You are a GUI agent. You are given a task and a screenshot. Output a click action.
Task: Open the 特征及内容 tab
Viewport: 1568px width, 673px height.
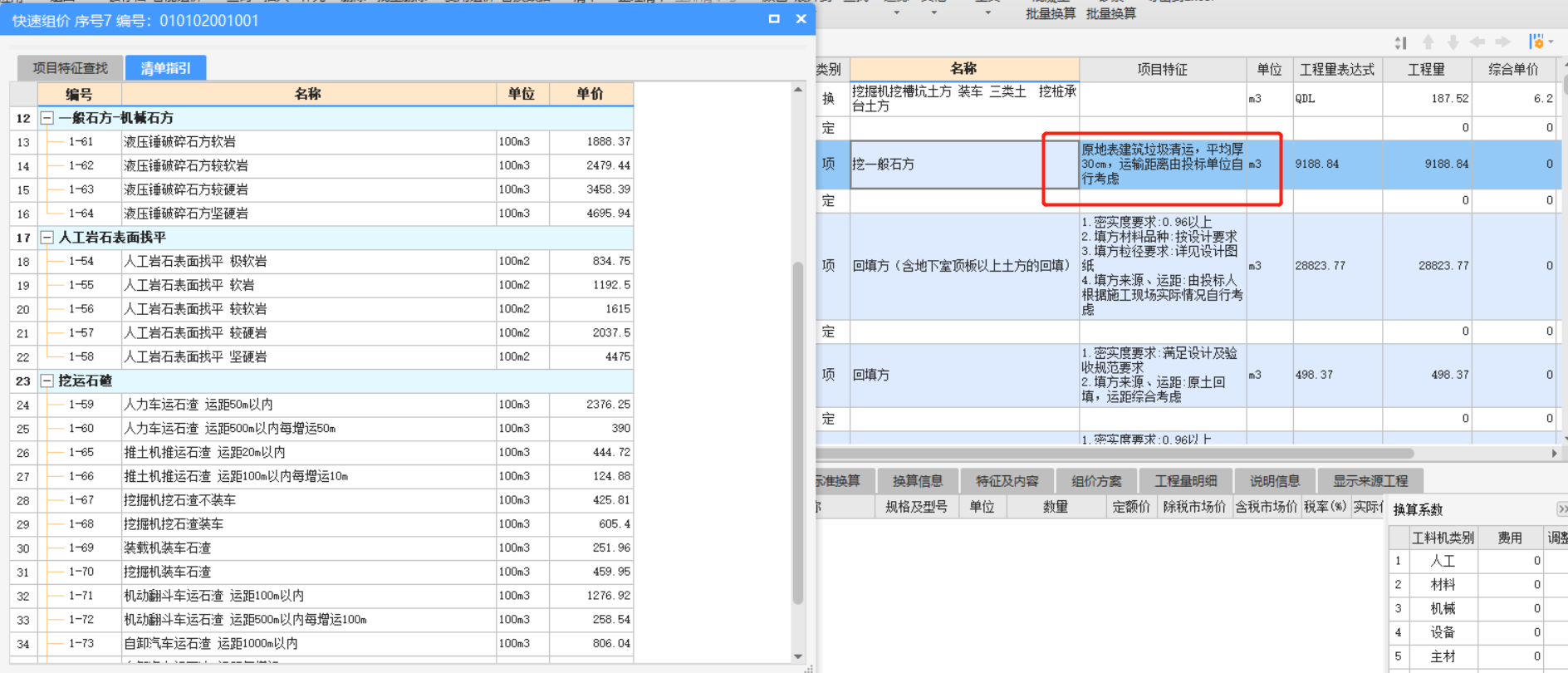point(1007,481)
